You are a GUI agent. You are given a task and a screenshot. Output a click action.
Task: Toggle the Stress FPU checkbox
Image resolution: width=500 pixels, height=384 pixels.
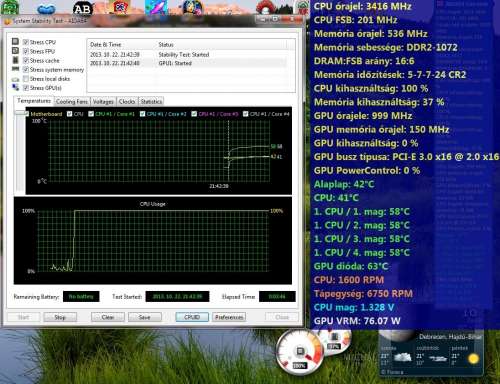pos(26,51)
